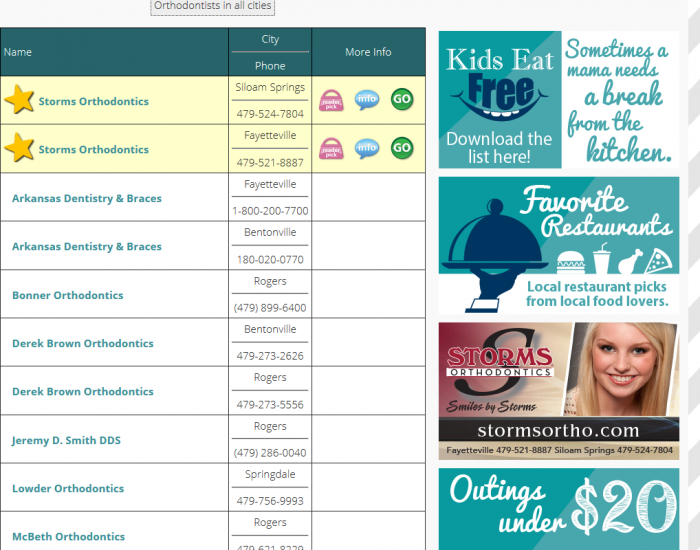Screen dimensions: 700x550
Task: Click the 'Orthodontists in all cities' button
Action: [x=212, y=6]
